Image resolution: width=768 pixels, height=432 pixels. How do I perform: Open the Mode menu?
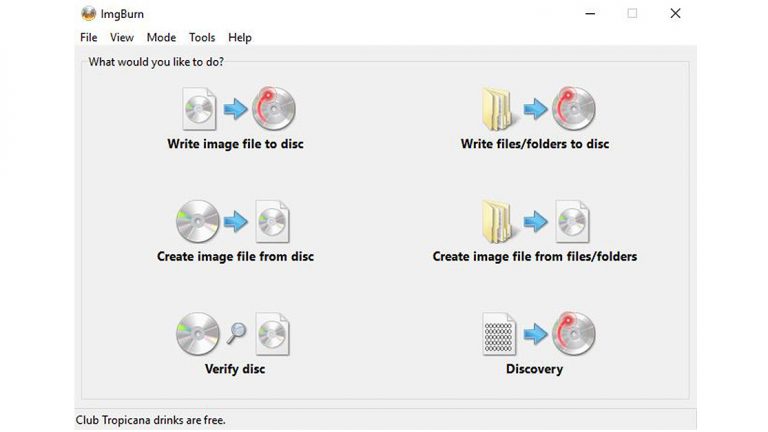point(161,38)
